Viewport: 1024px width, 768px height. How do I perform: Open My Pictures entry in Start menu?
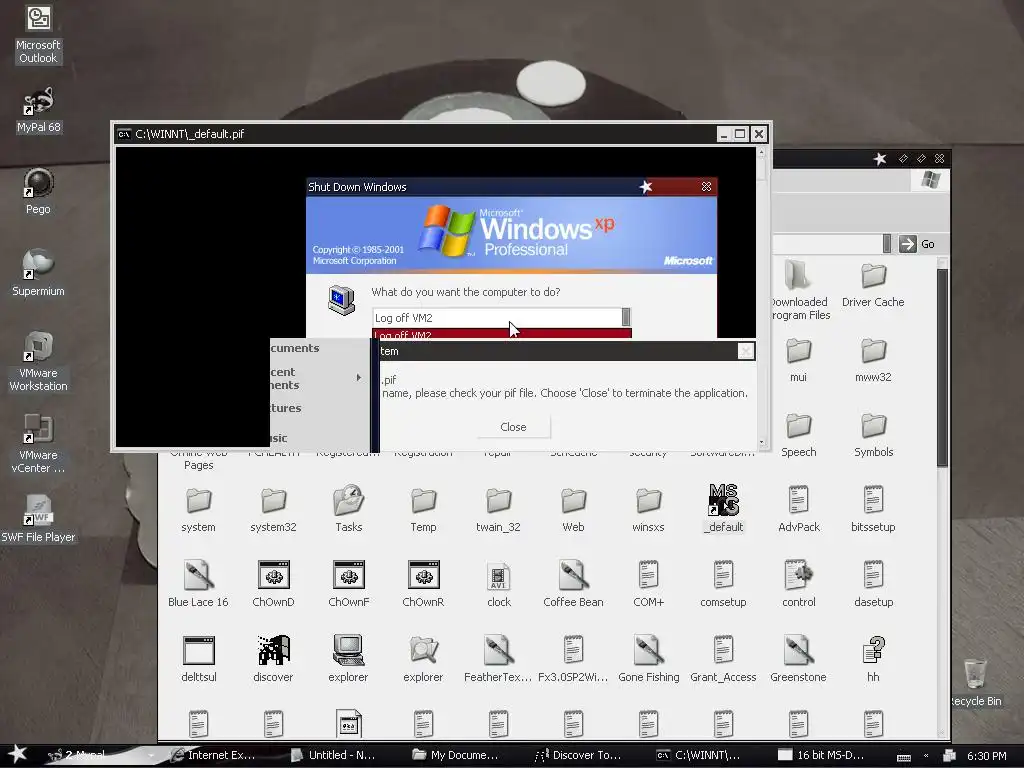[x=320, y=408]
